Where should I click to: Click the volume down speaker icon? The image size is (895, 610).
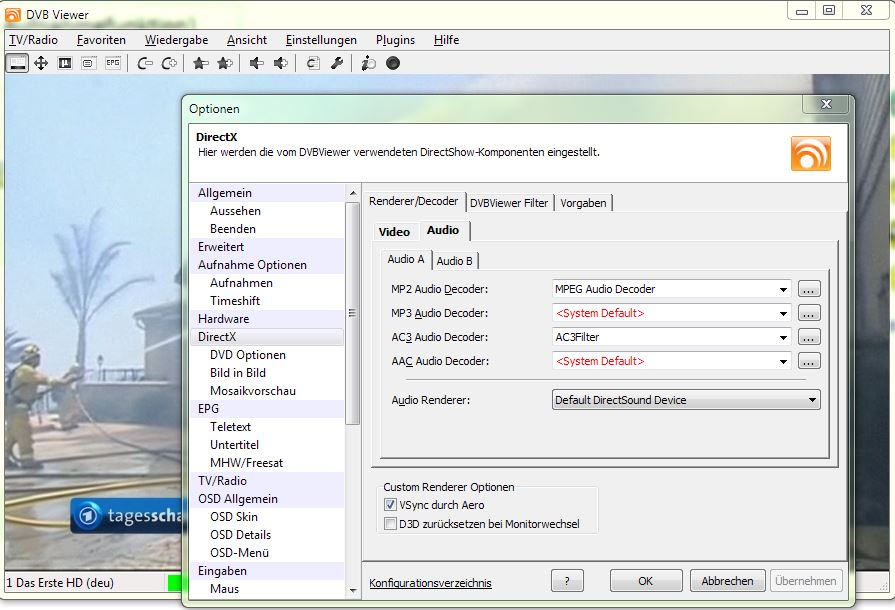256,63
